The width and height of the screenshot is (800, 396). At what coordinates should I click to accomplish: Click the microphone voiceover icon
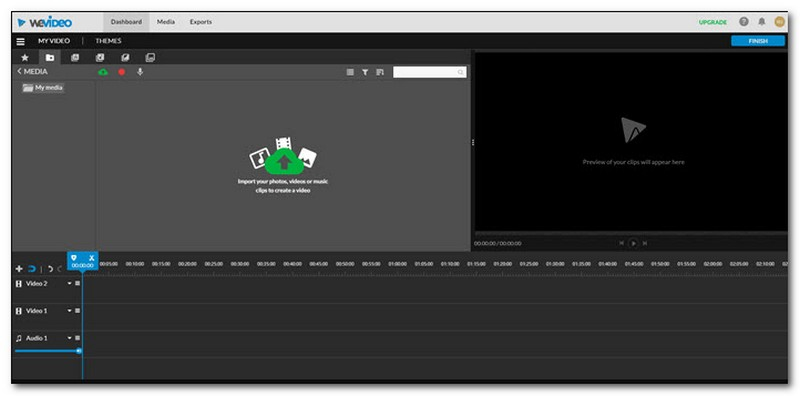pos(140,72)
